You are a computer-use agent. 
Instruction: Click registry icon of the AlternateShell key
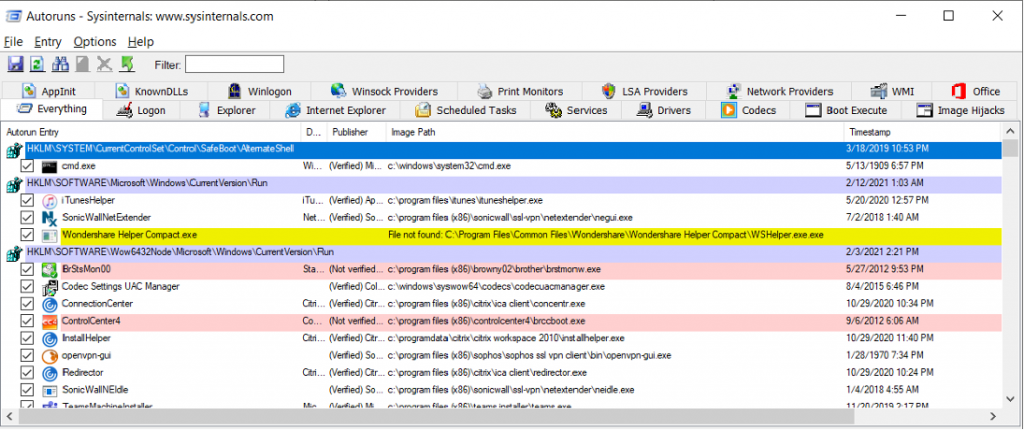(x=14, y=151)
